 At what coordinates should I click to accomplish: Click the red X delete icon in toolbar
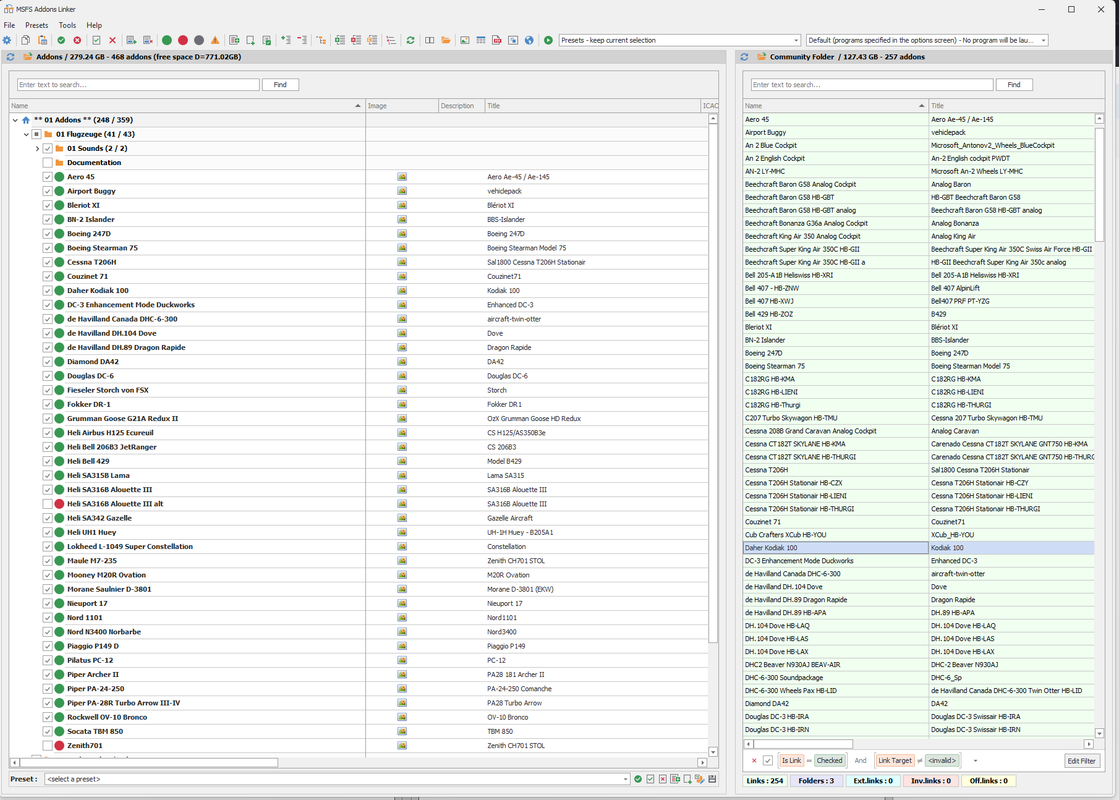pos(112,41)
